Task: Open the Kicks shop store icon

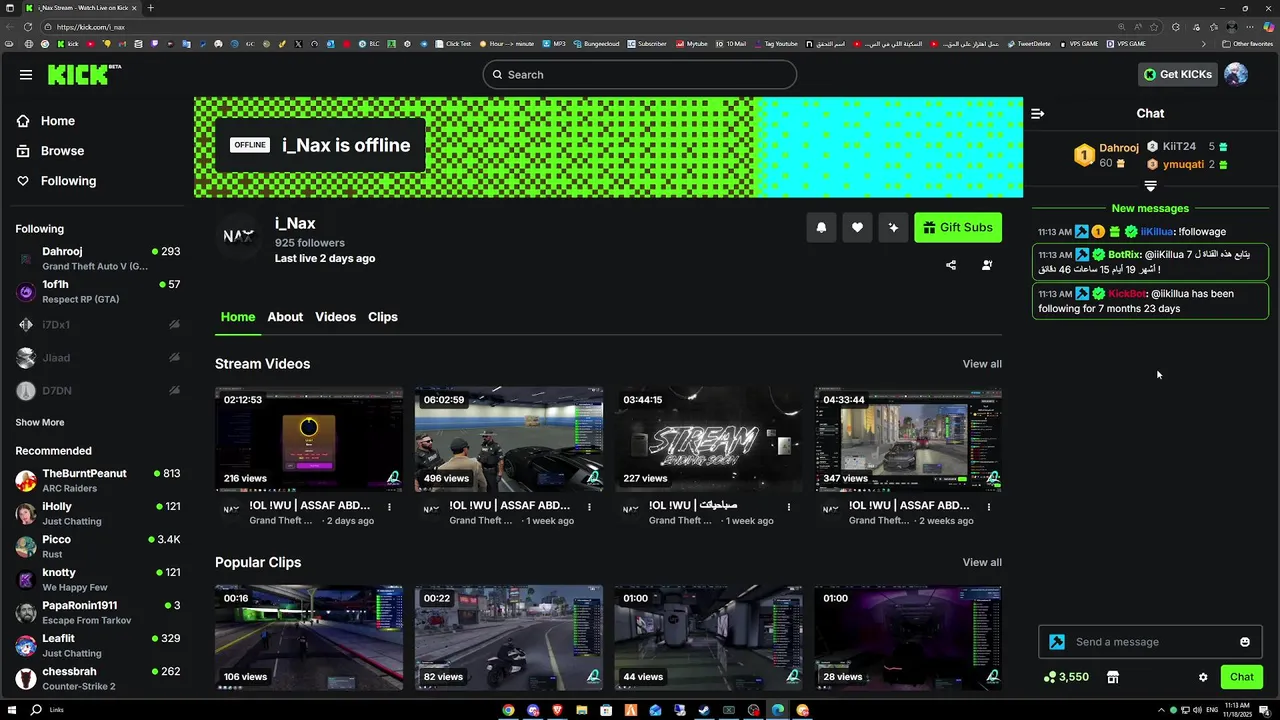Action: [1112, 677]
